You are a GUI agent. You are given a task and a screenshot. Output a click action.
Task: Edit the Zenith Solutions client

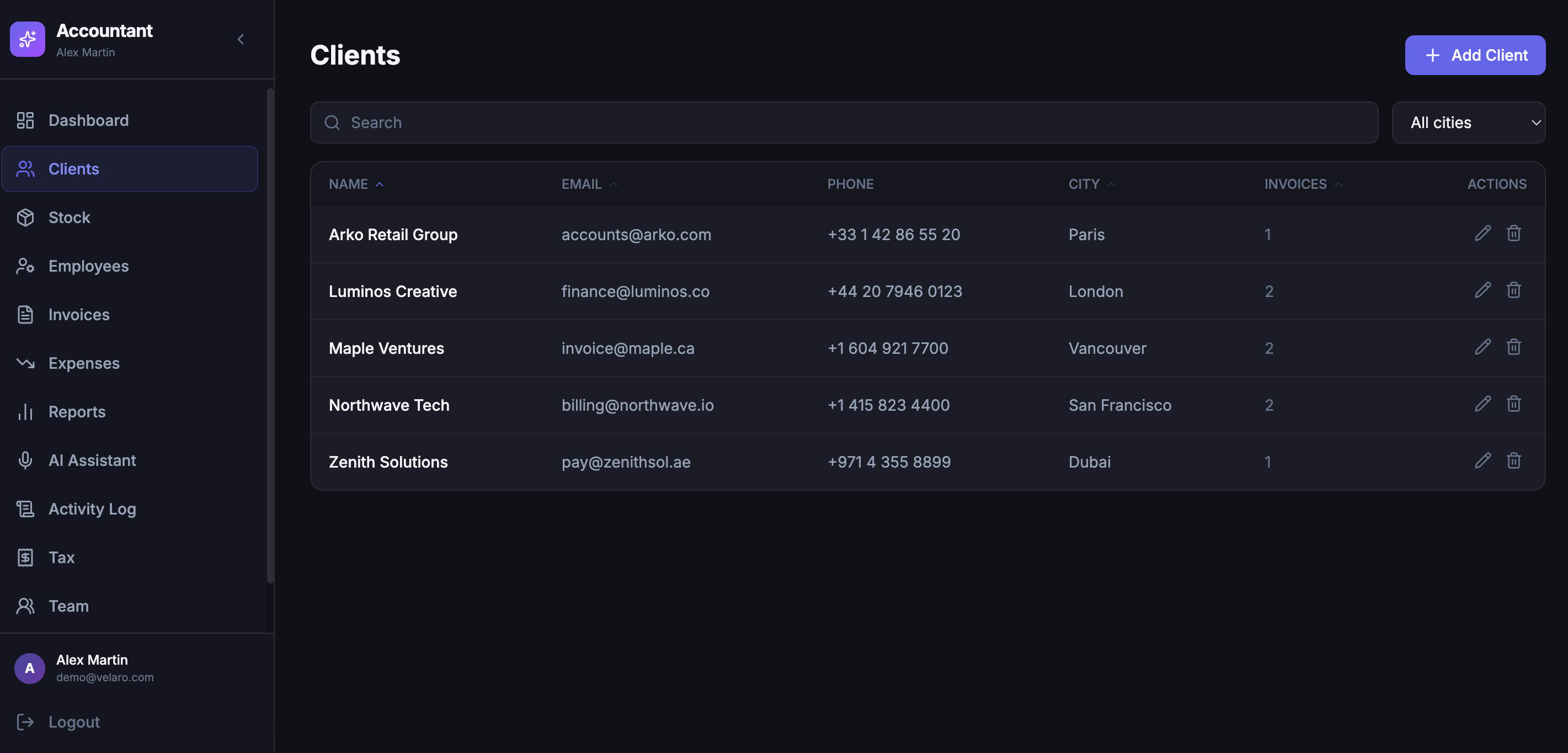click(x=1482, y=460)
